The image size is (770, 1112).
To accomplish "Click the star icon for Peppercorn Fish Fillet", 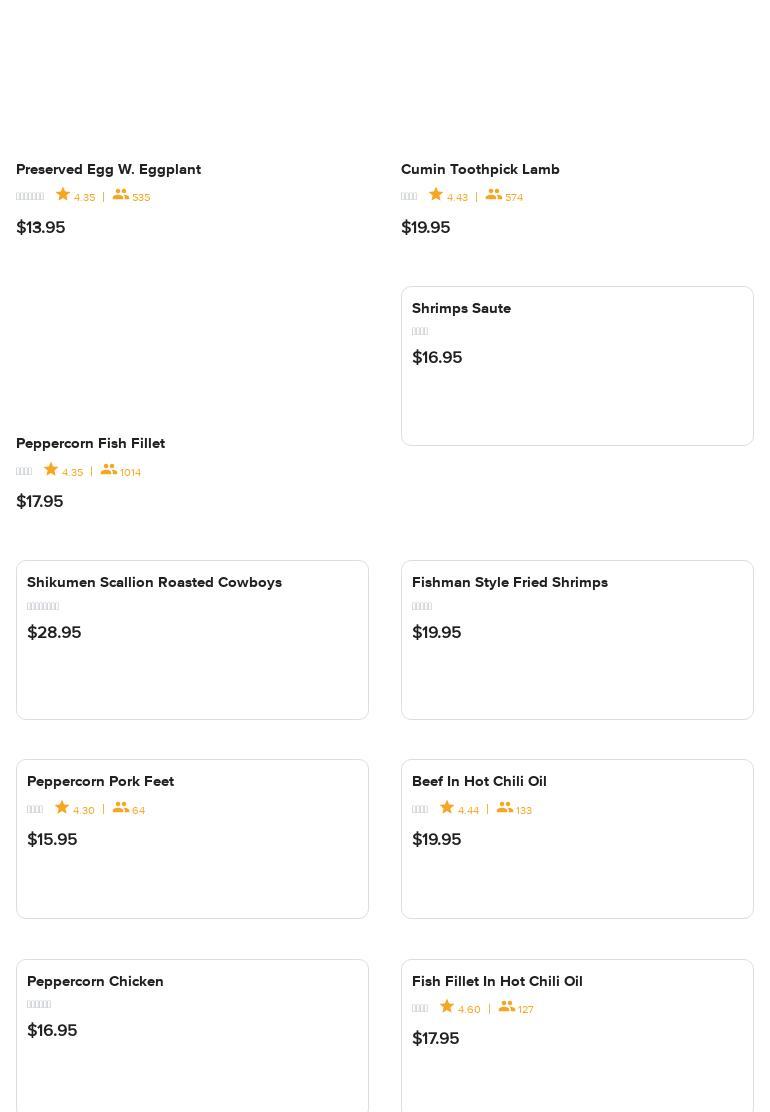I will pos(51,469).
